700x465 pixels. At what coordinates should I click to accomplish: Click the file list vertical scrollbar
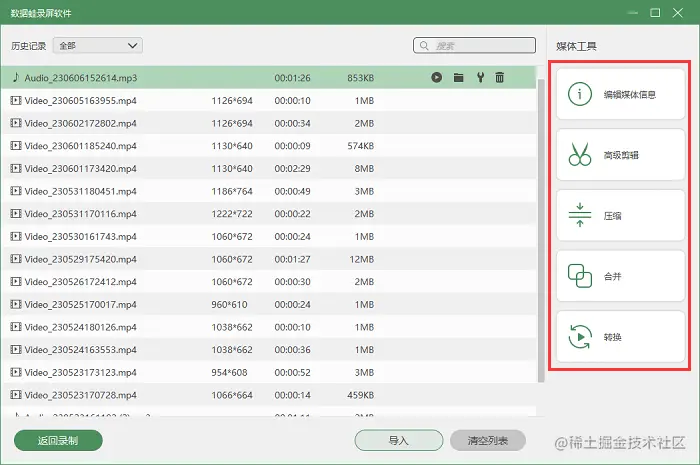541,231
